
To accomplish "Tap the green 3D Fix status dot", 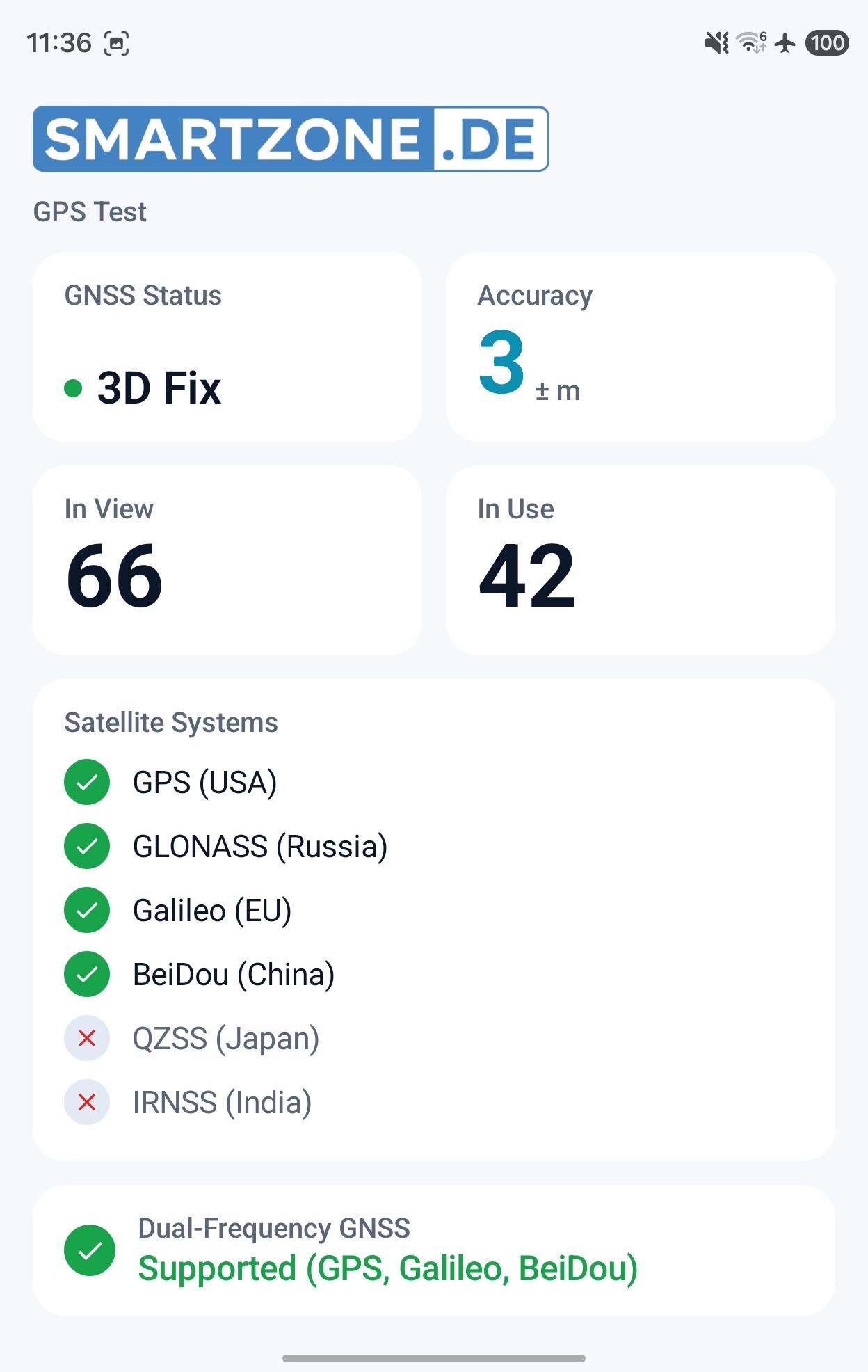I will (x=73, y=388).
